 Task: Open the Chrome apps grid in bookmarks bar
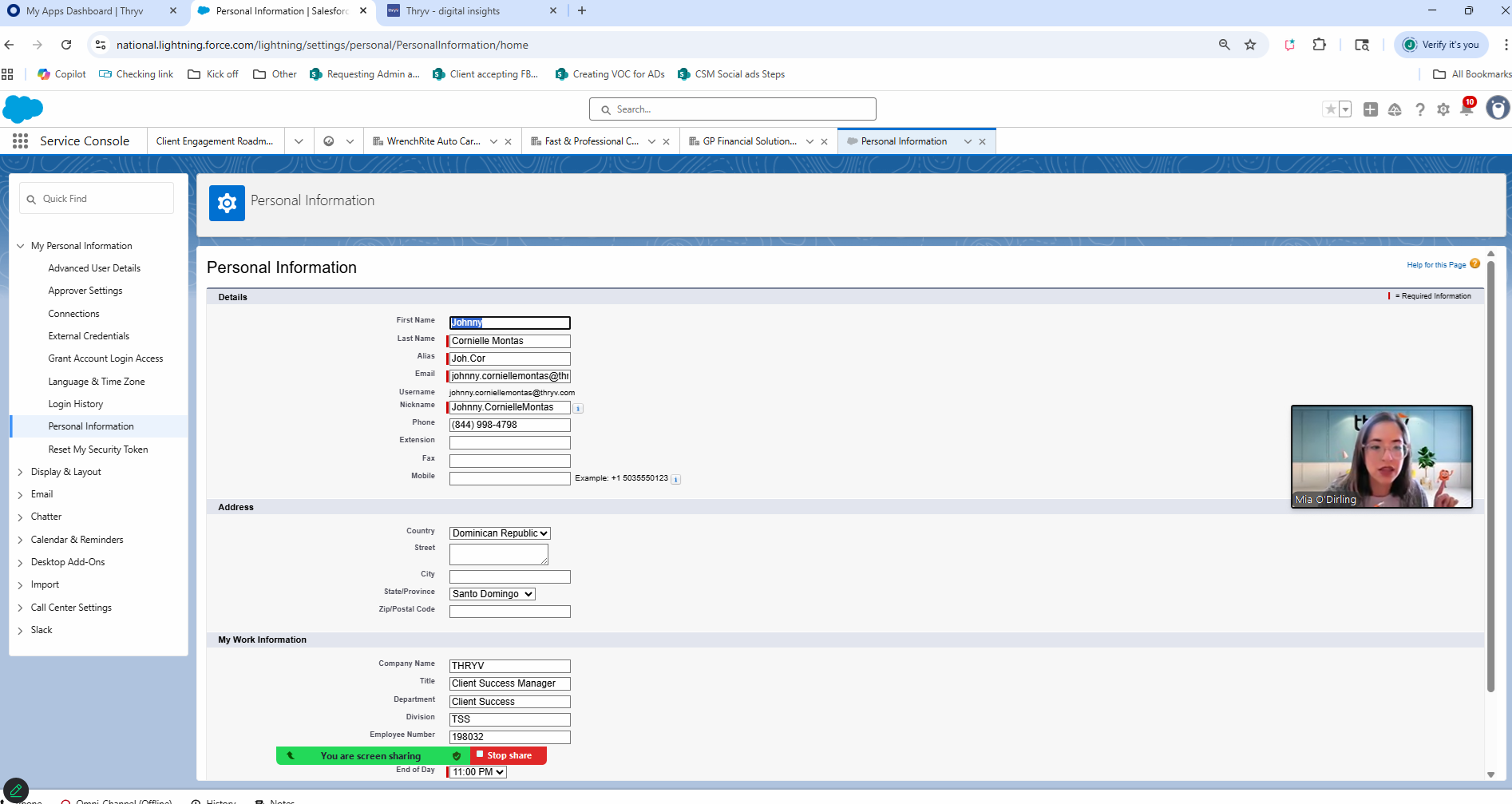point(7,74)
